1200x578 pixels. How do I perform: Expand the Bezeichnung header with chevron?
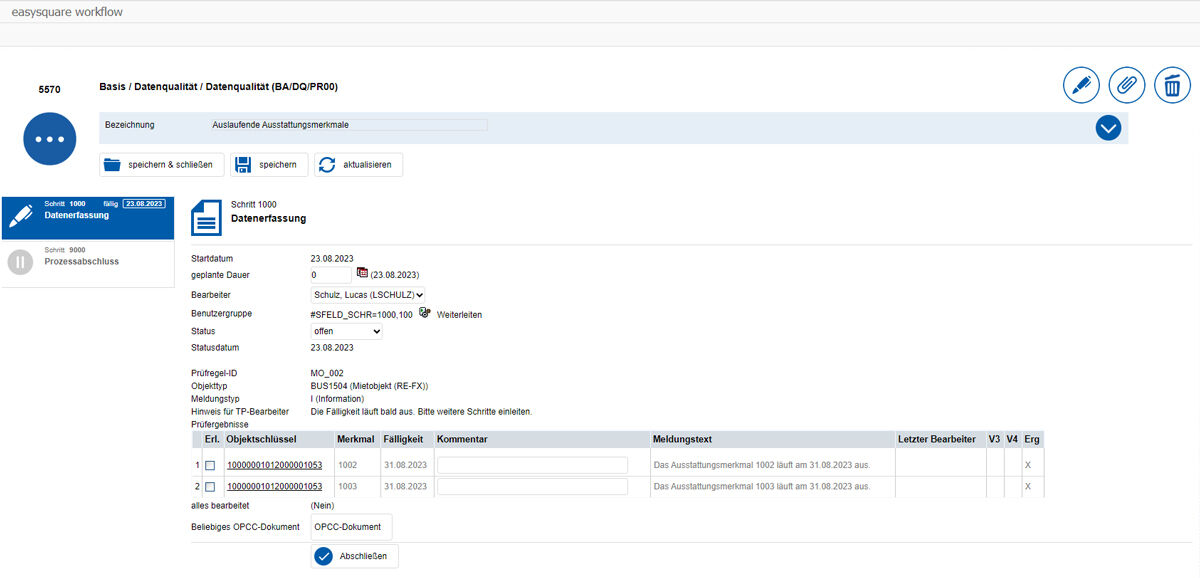coord(1108,128)
